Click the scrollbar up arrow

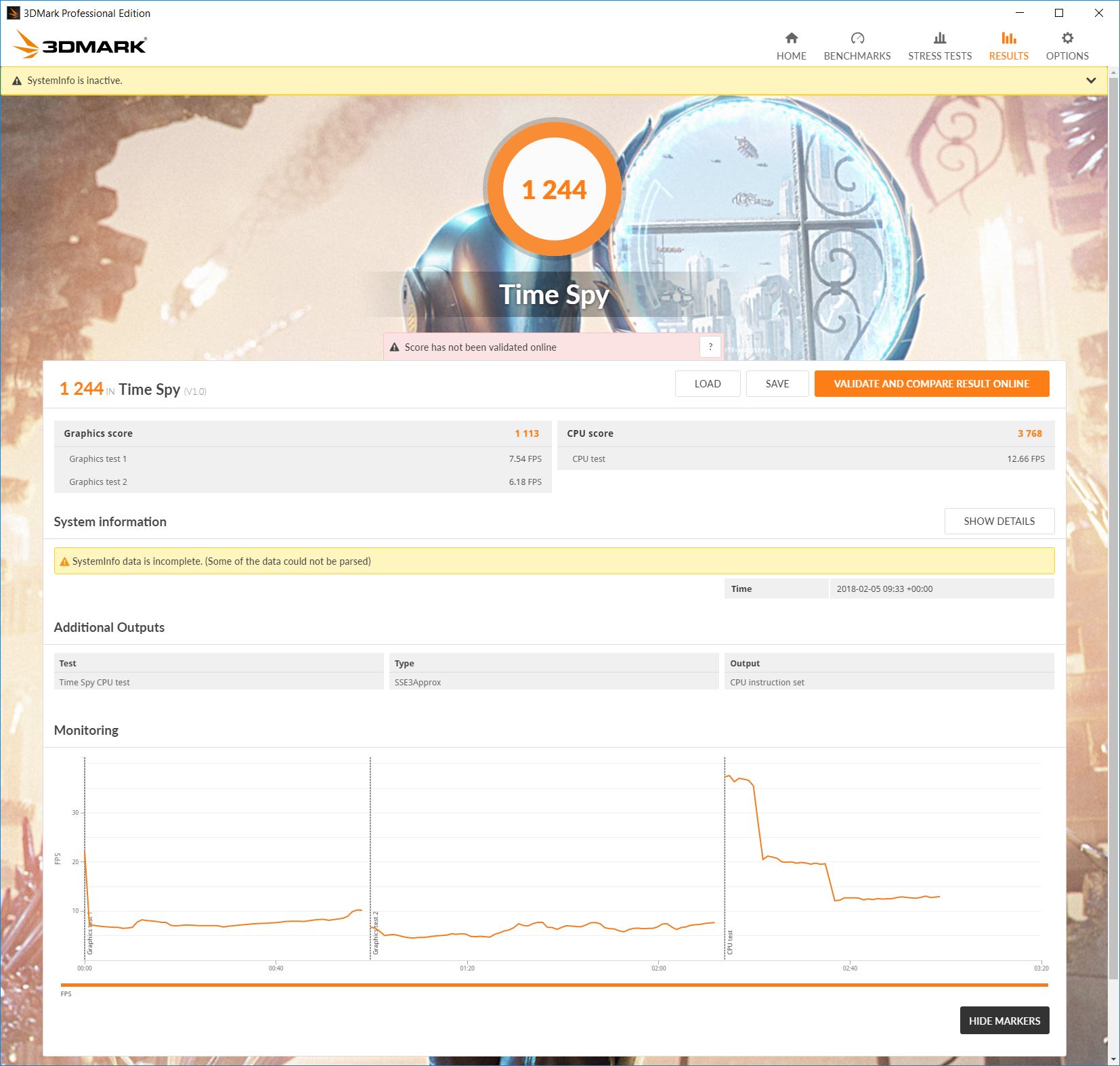pos(1114,71)
